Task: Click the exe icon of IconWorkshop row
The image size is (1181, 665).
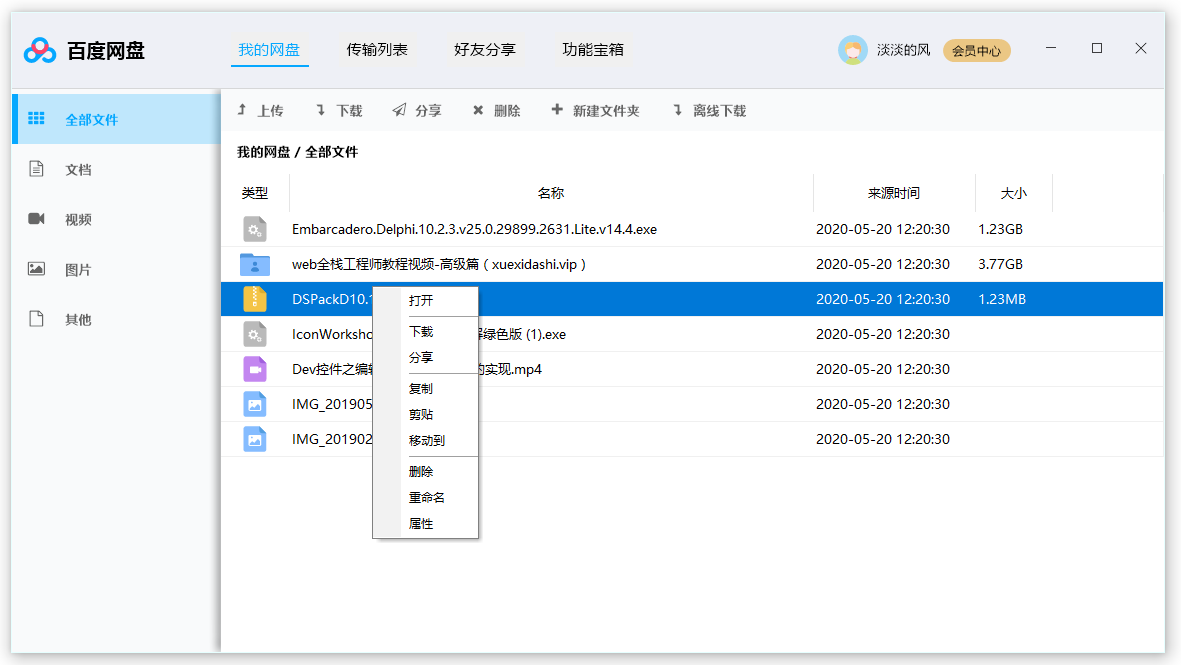Action: tap(255, 334)
